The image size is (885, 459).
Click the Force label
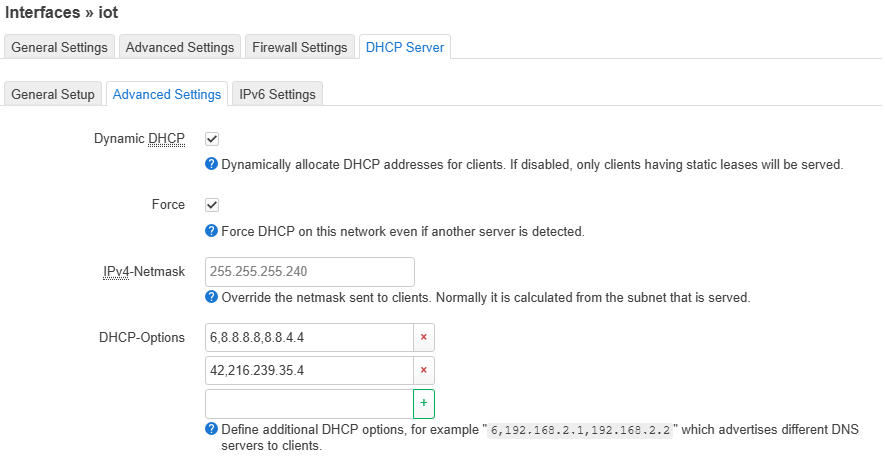click(168, 204)
